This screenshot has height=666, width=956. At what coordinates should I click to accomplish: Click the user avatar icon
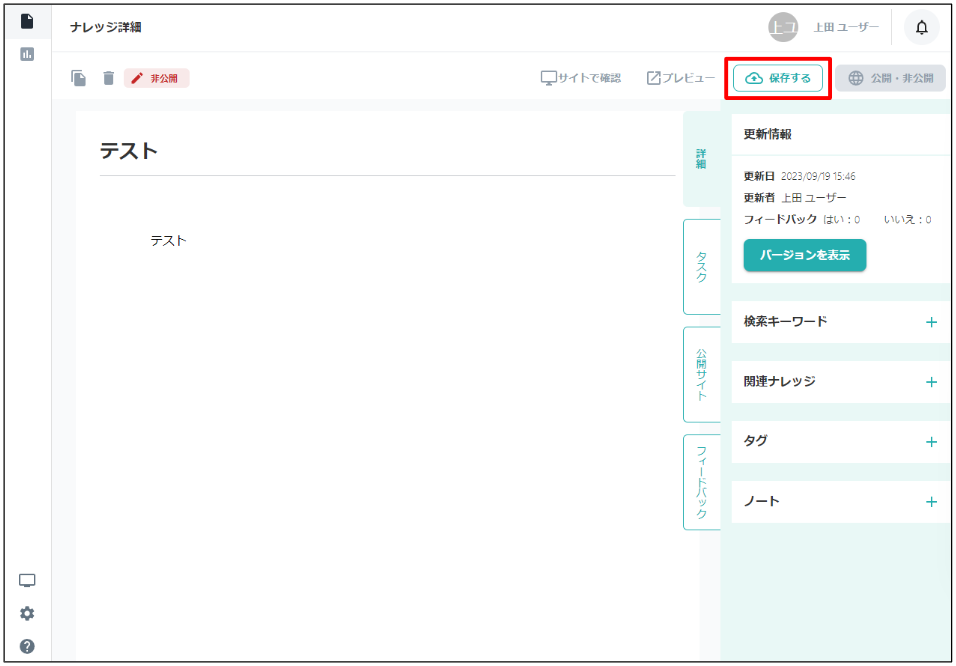(783, 27)
